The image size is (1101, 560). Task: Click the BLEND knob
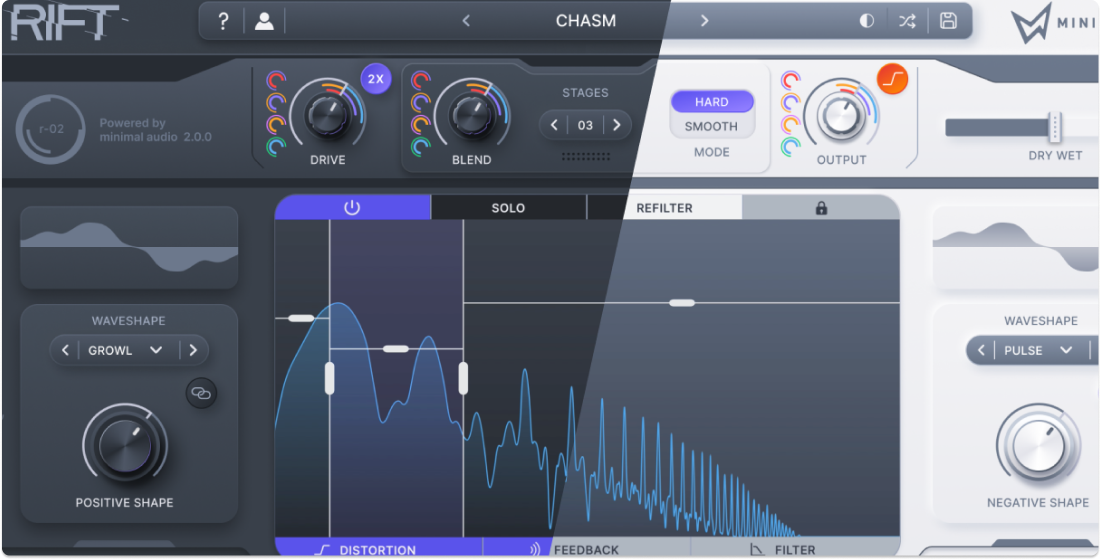471,115
